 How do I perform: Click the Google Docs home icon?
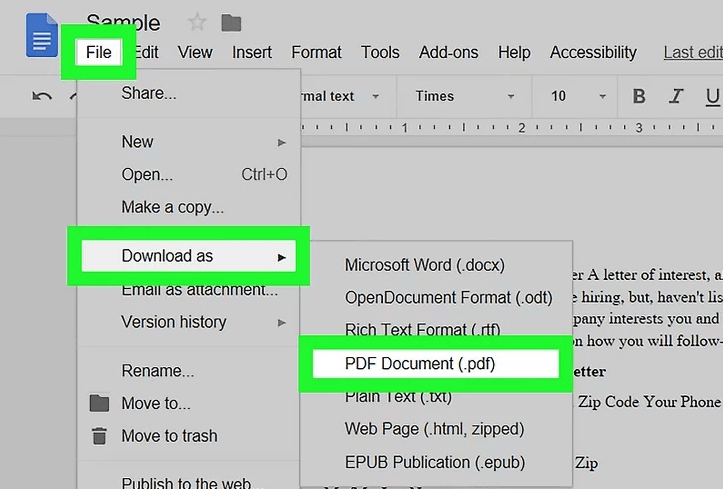[42, 36]
